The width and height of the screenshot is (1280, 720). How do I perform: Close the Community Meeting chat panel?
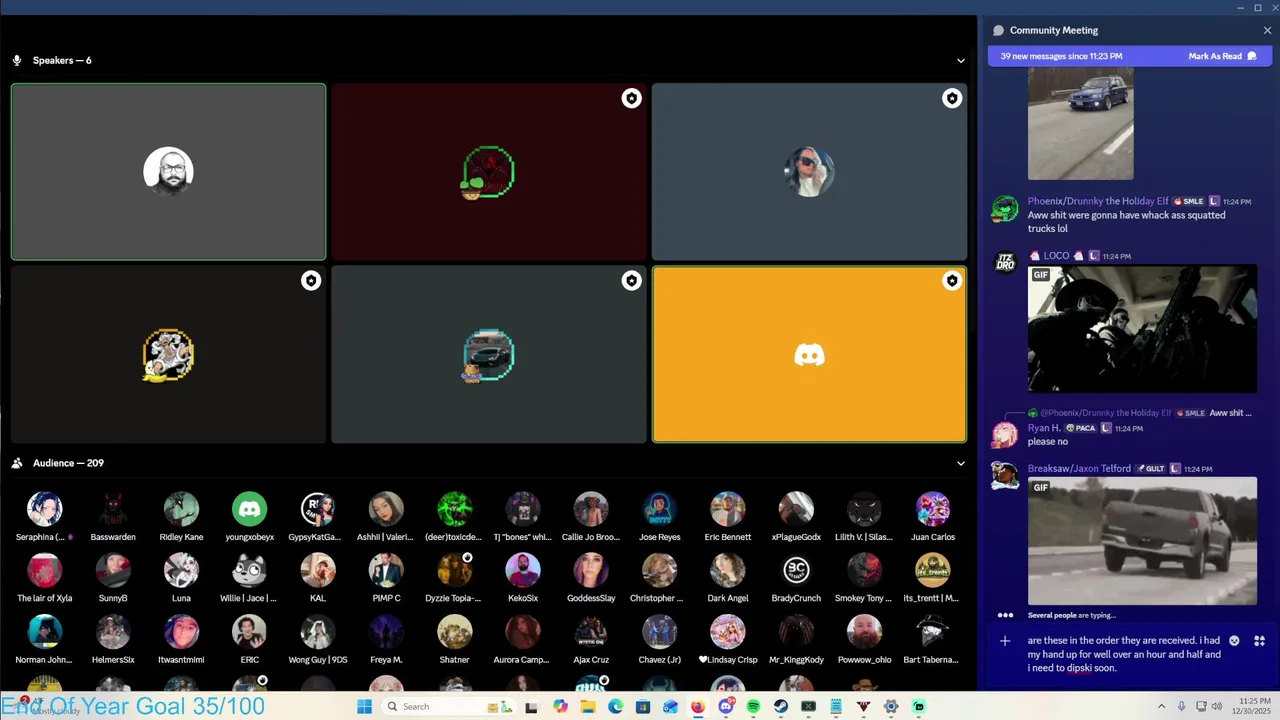pos(1267,30)
